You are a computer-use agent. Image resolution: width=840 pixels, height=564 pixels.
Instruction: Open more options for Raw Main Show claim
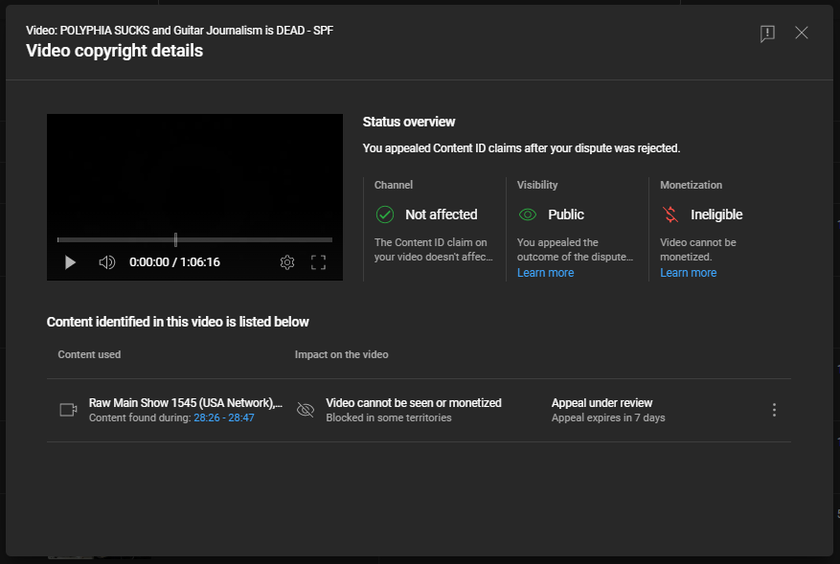click(774, 410)
